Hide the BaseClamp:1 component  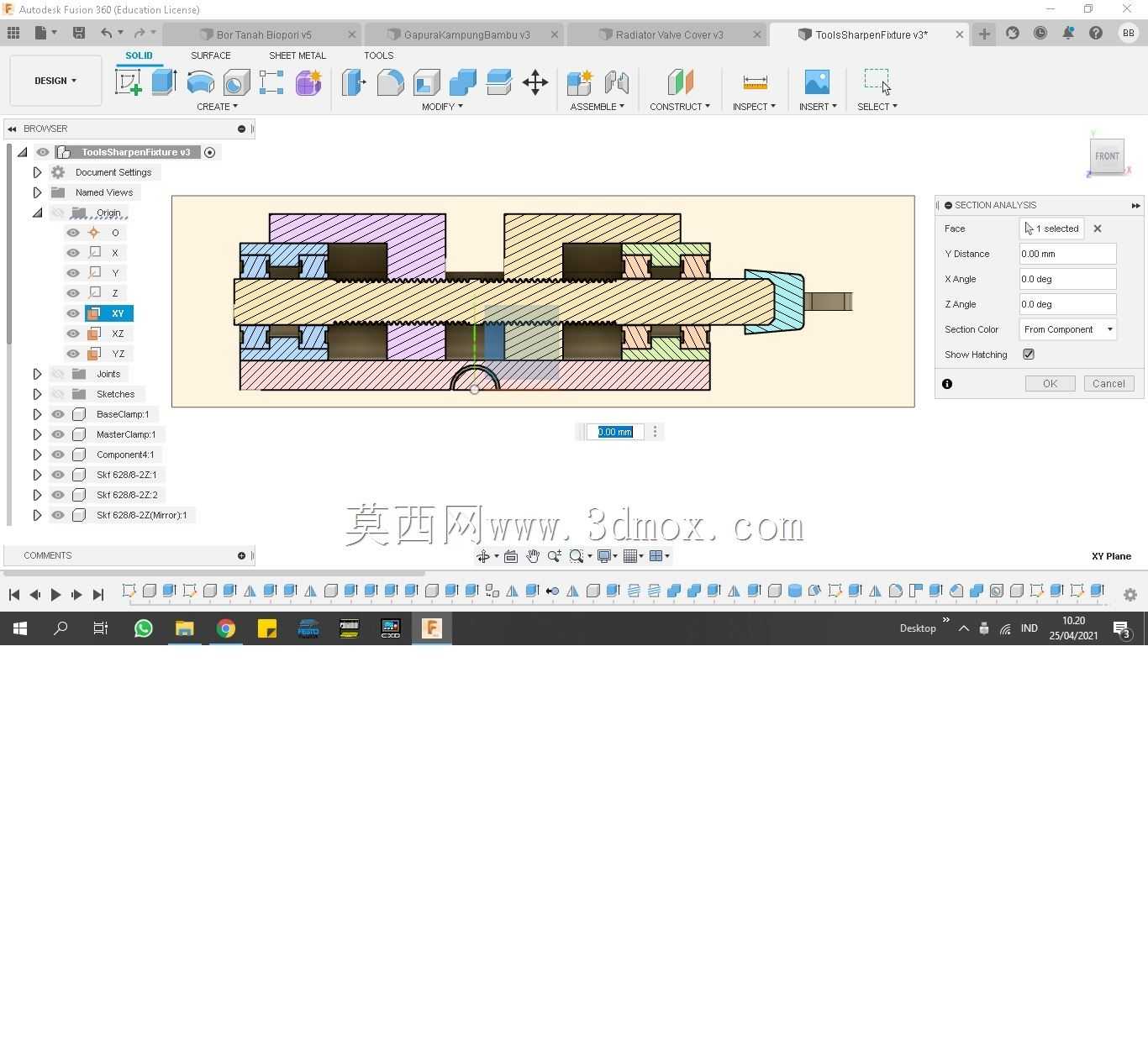[x=58, y=414]
